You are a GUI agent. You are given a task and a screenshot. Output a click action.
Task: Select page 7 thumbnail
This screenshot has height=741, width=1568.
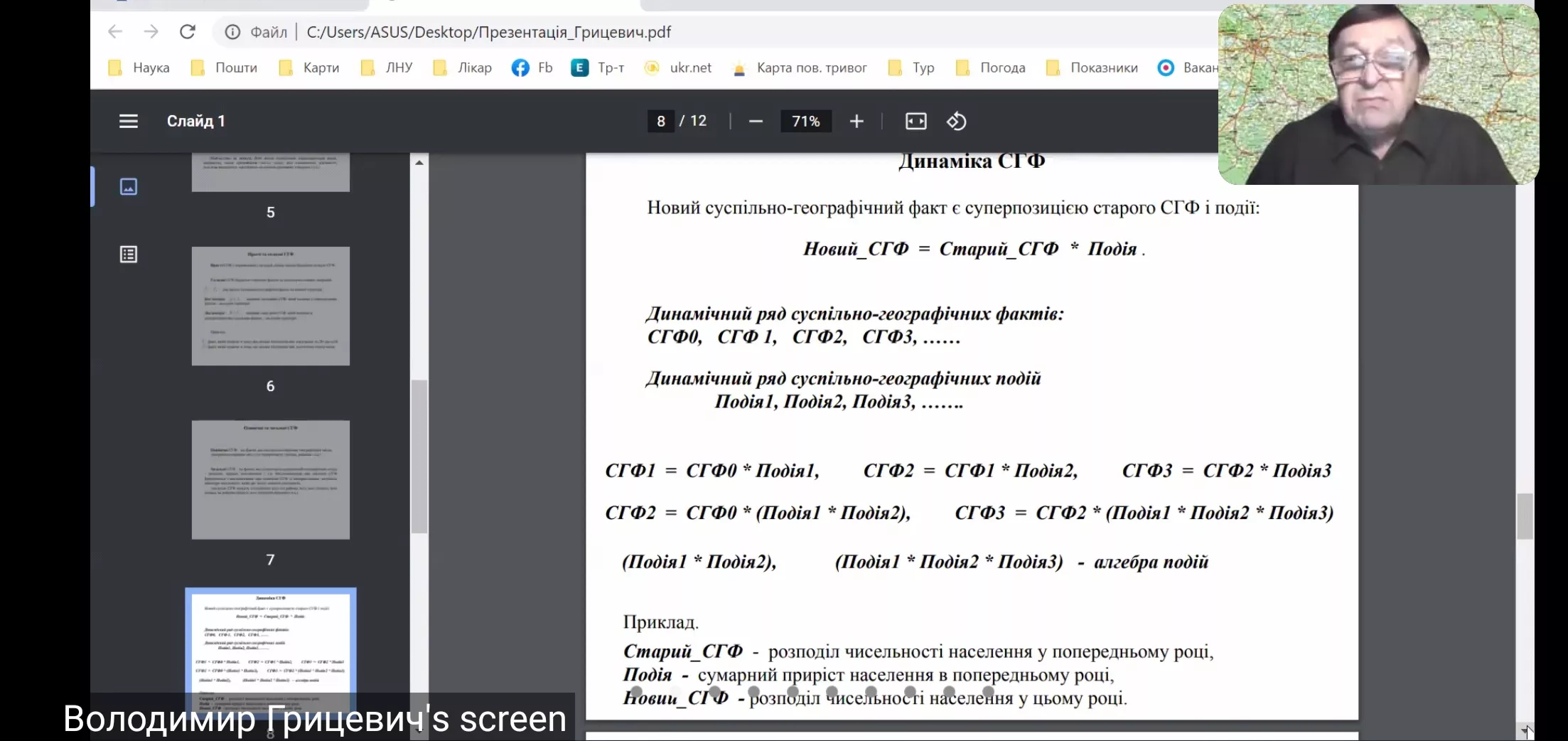tap(270, 480)
